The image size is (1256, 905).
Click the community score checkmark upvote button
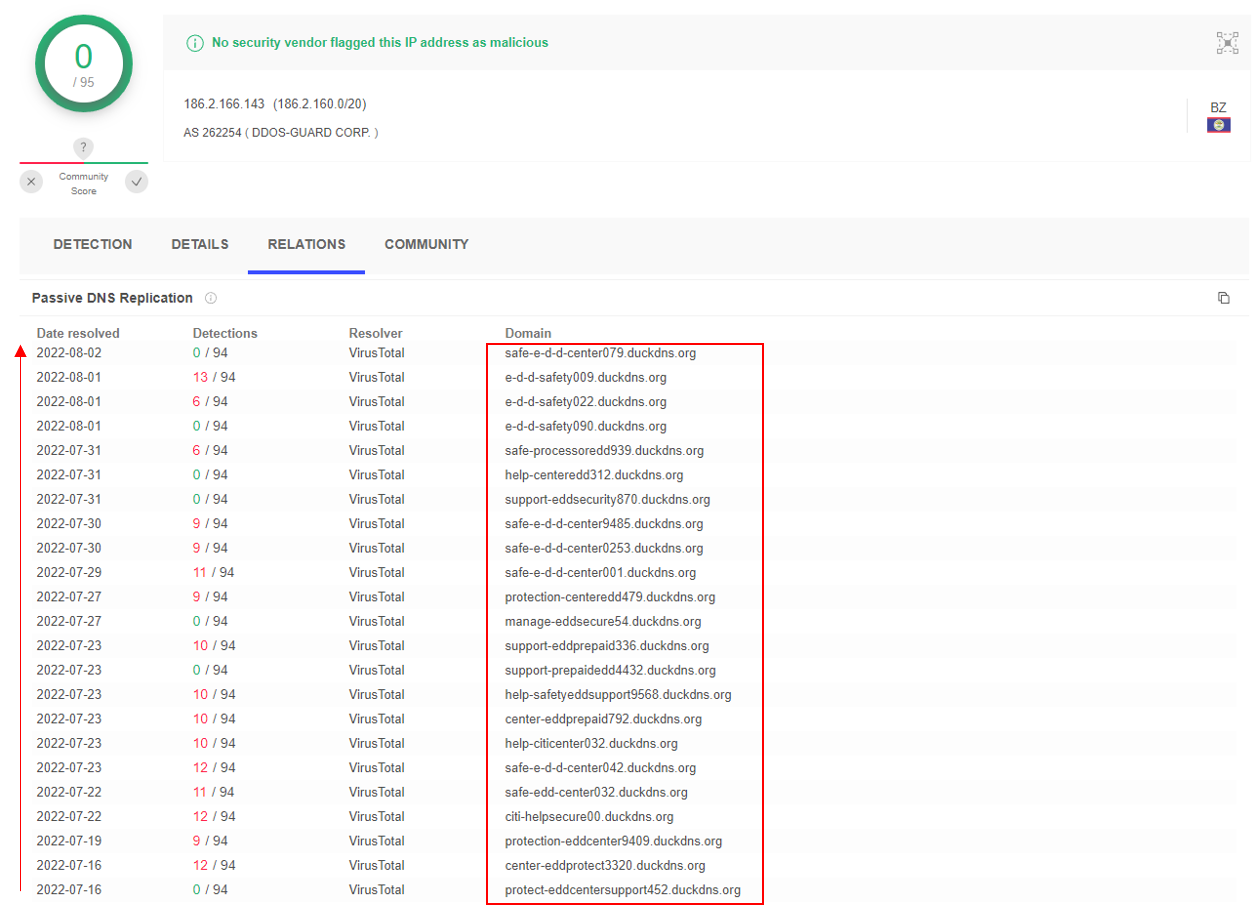(136, 182)
